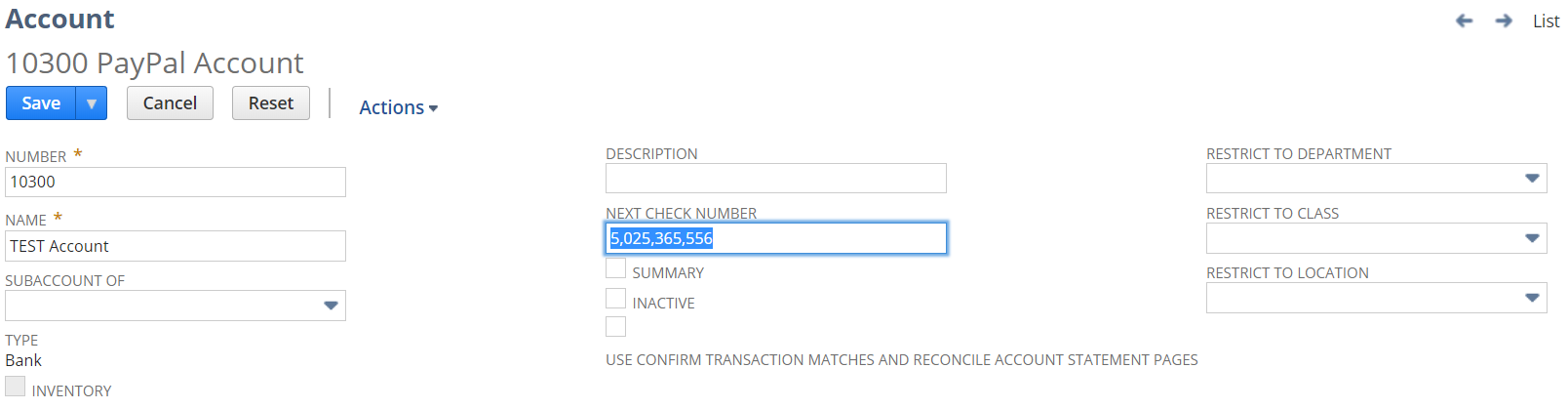Select the Next Check Number field

pyautogui.click(x=775, y=238)
